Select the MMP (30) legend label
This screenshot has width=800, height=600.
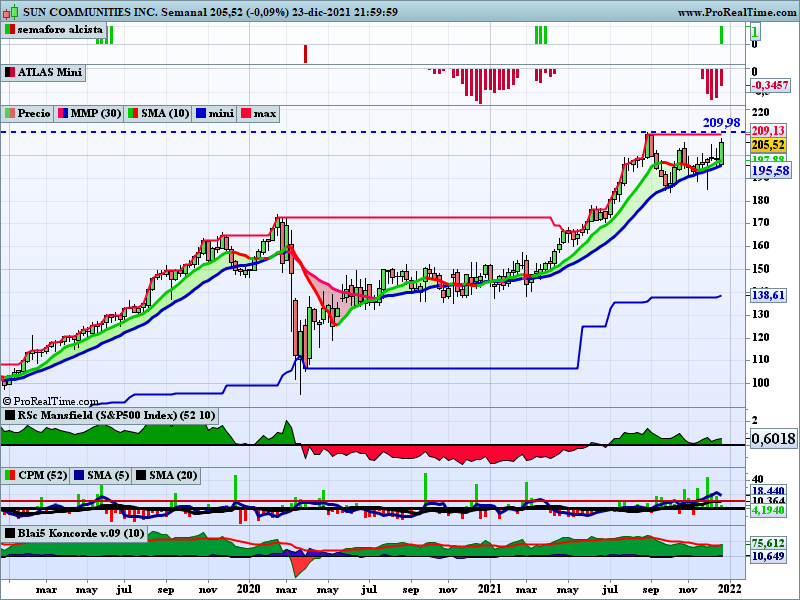(x=95, y=113)
